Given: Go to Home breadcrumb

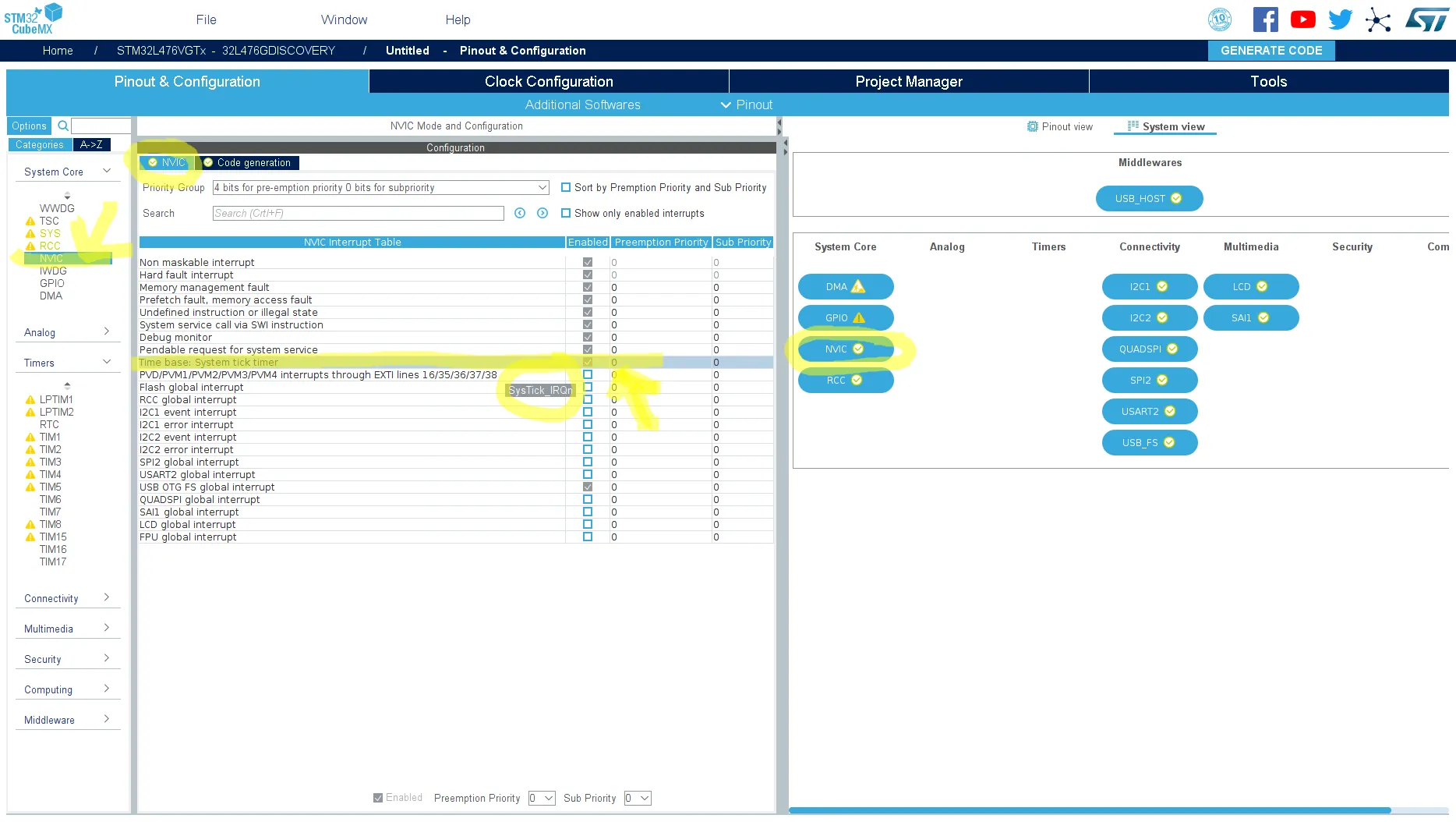Looking at the screenshot, I should point(58,51).
